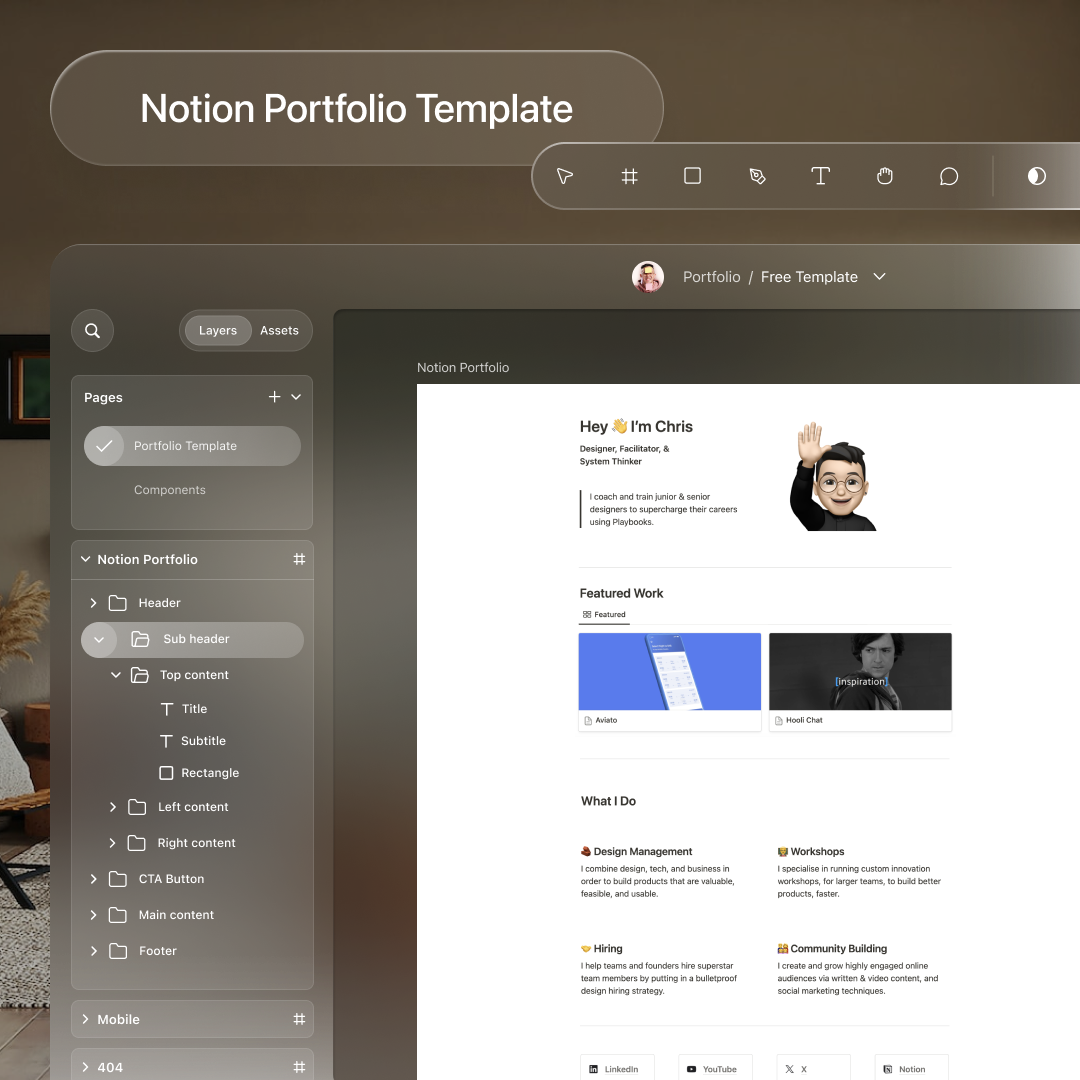The height and width of the screenshot is (1080, 1080).
Task: Click the frame icon beside 404
Action: pos(298,1067)
